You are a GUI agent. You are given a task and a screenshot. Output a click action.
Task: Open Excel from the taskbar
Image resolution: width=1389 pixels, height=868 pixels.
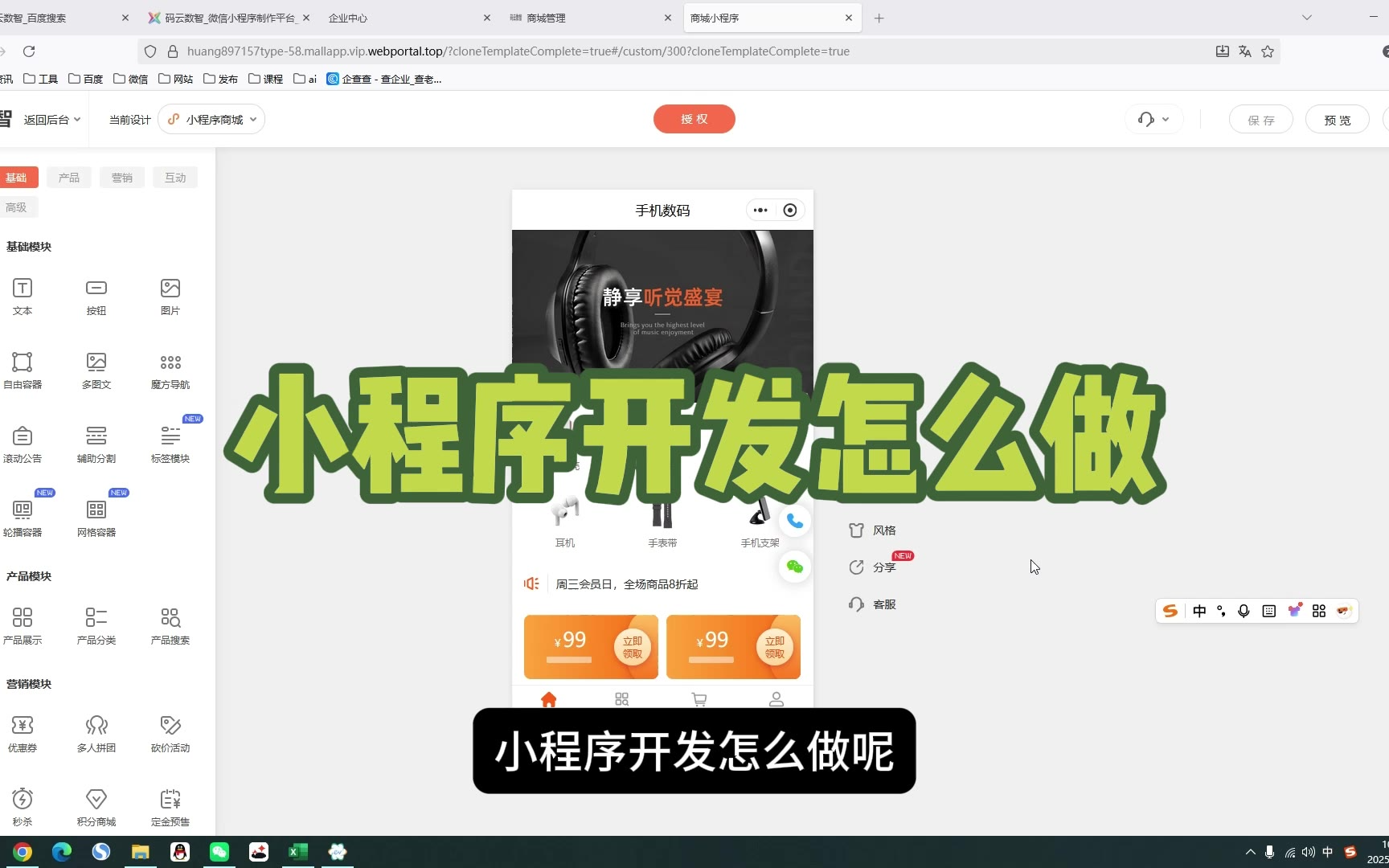click(x=298, y=852)
